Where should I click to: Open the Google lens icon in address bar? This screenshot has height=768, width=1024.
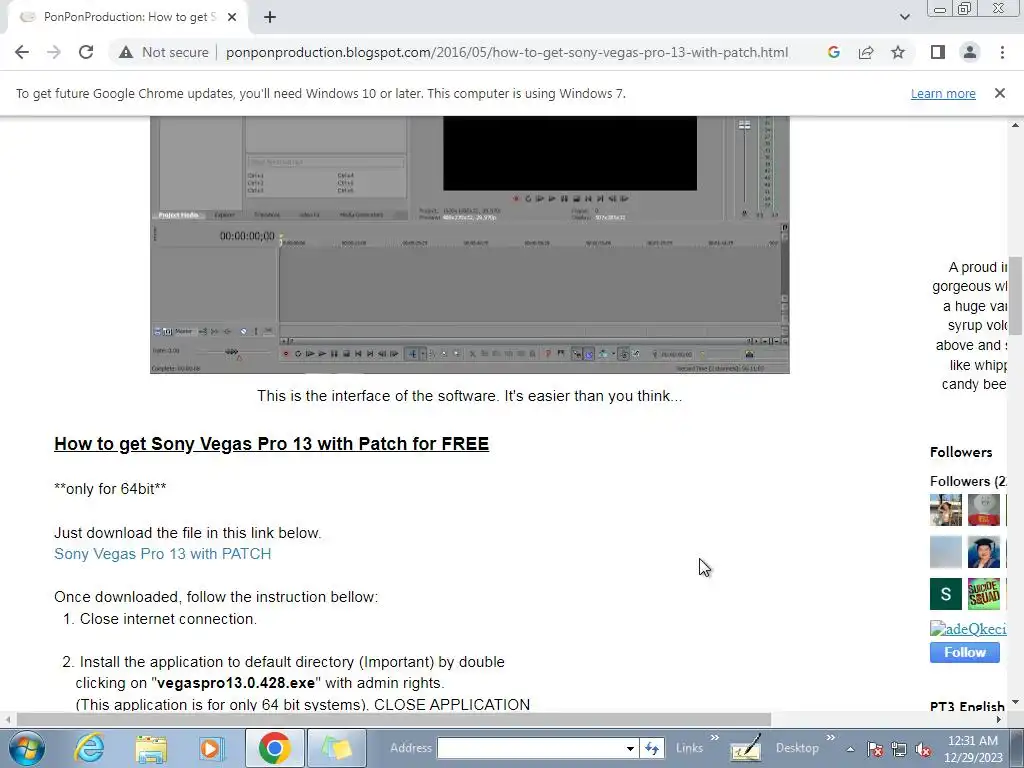pos(833,52)
